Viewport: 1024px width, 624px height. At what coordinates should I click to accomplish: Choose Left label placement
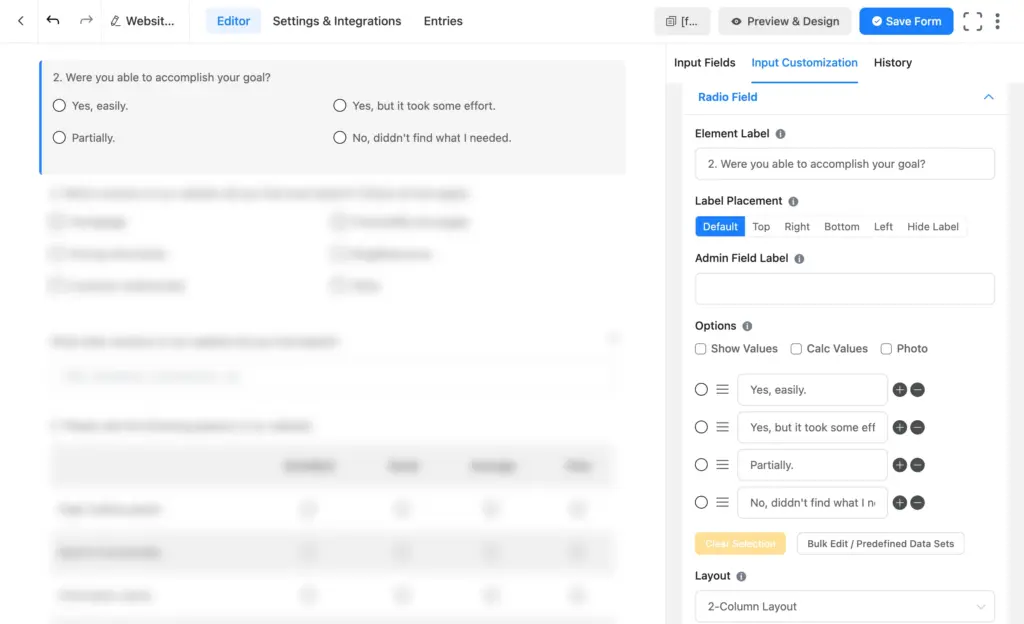coord(883,226)
